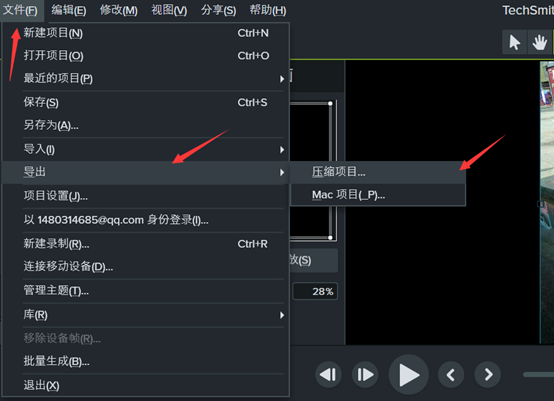The image size is (554, 401).
Task: Select 批量生成(B)... menu item
Action: point(146,361)
